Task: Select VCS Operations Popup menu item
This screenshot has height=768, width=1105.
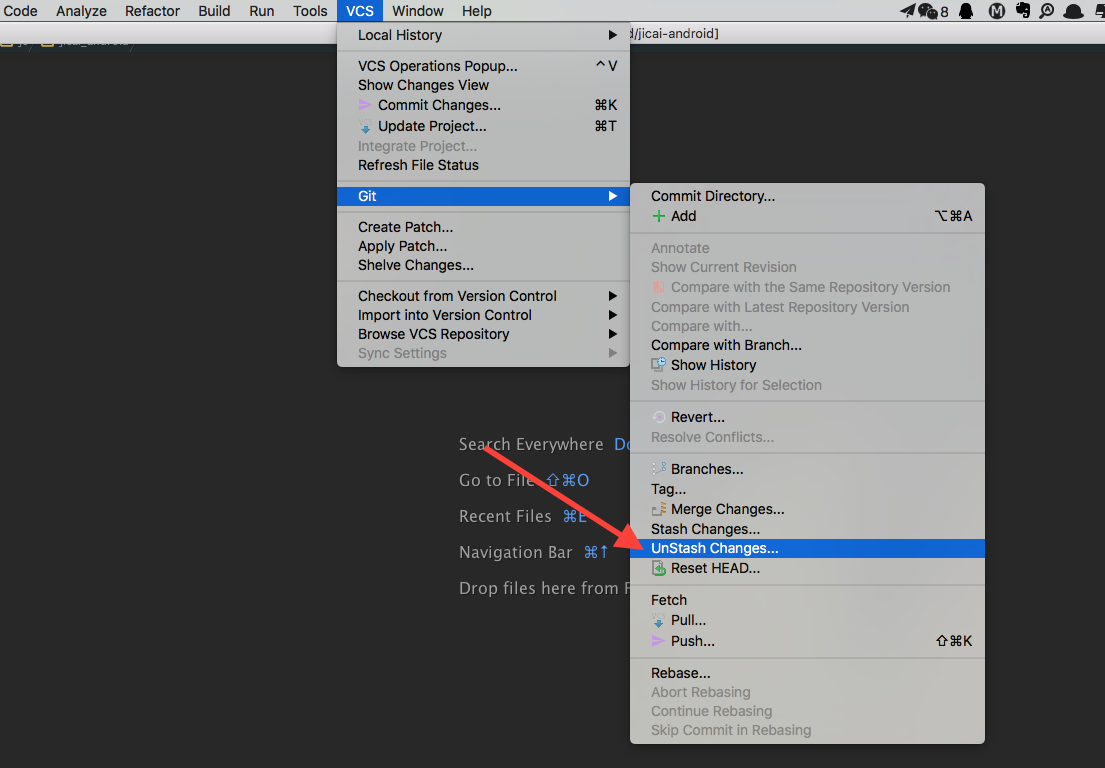Action: [x=483, y=66]
